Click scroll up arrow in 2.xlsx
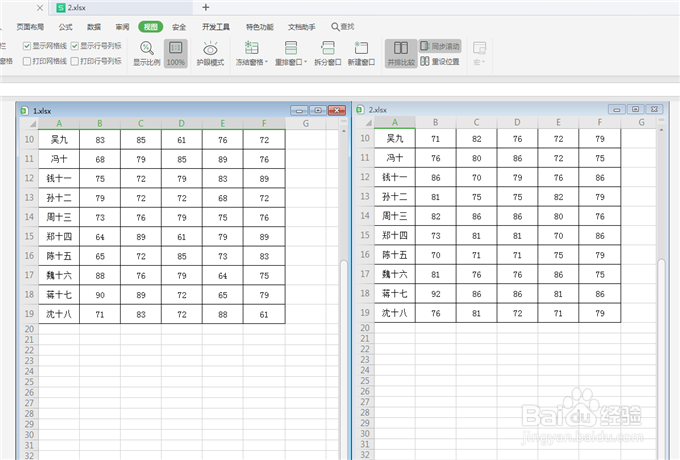 (661, 130)
